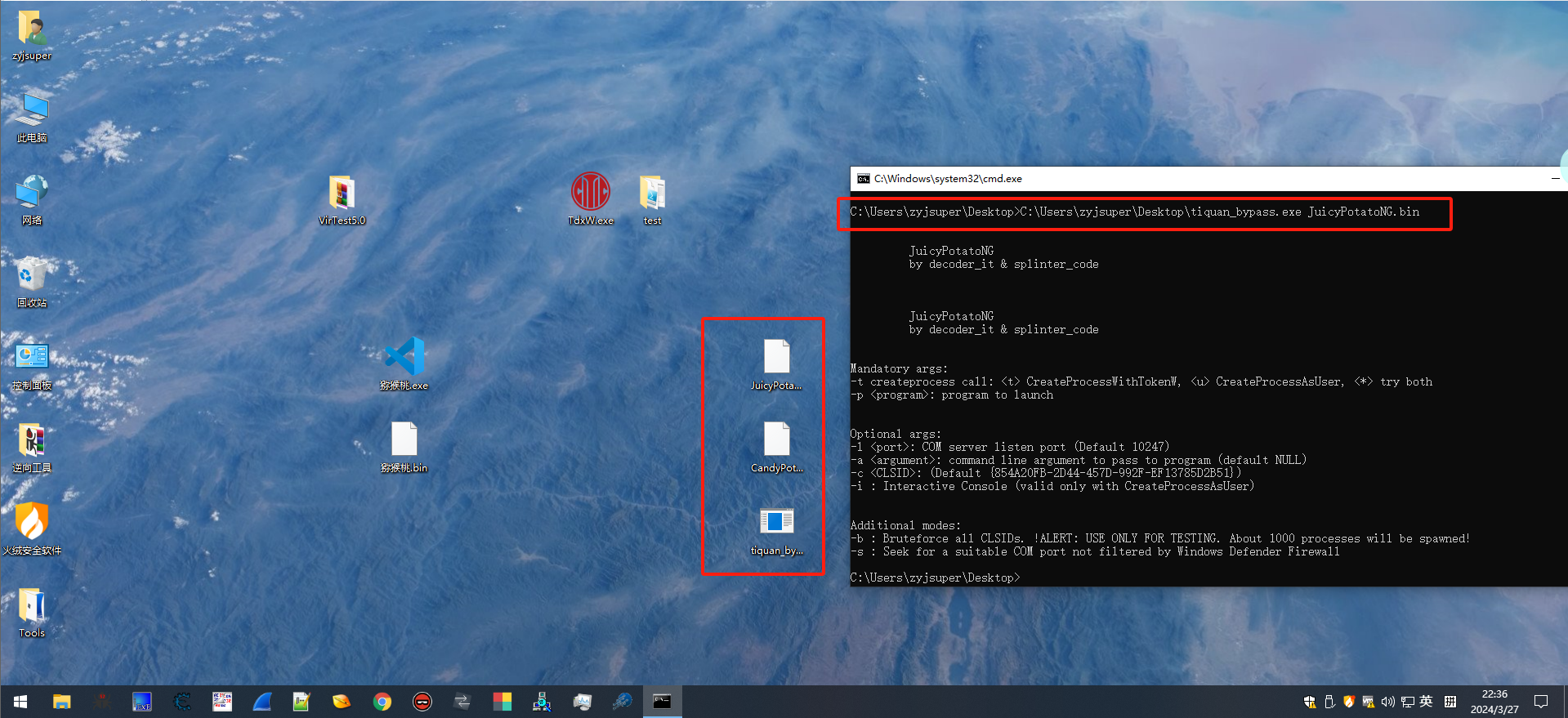This screenshot has height=718, width=1568.
Task: Open the Action Center notifications icon
Action: pos(1541,702)
